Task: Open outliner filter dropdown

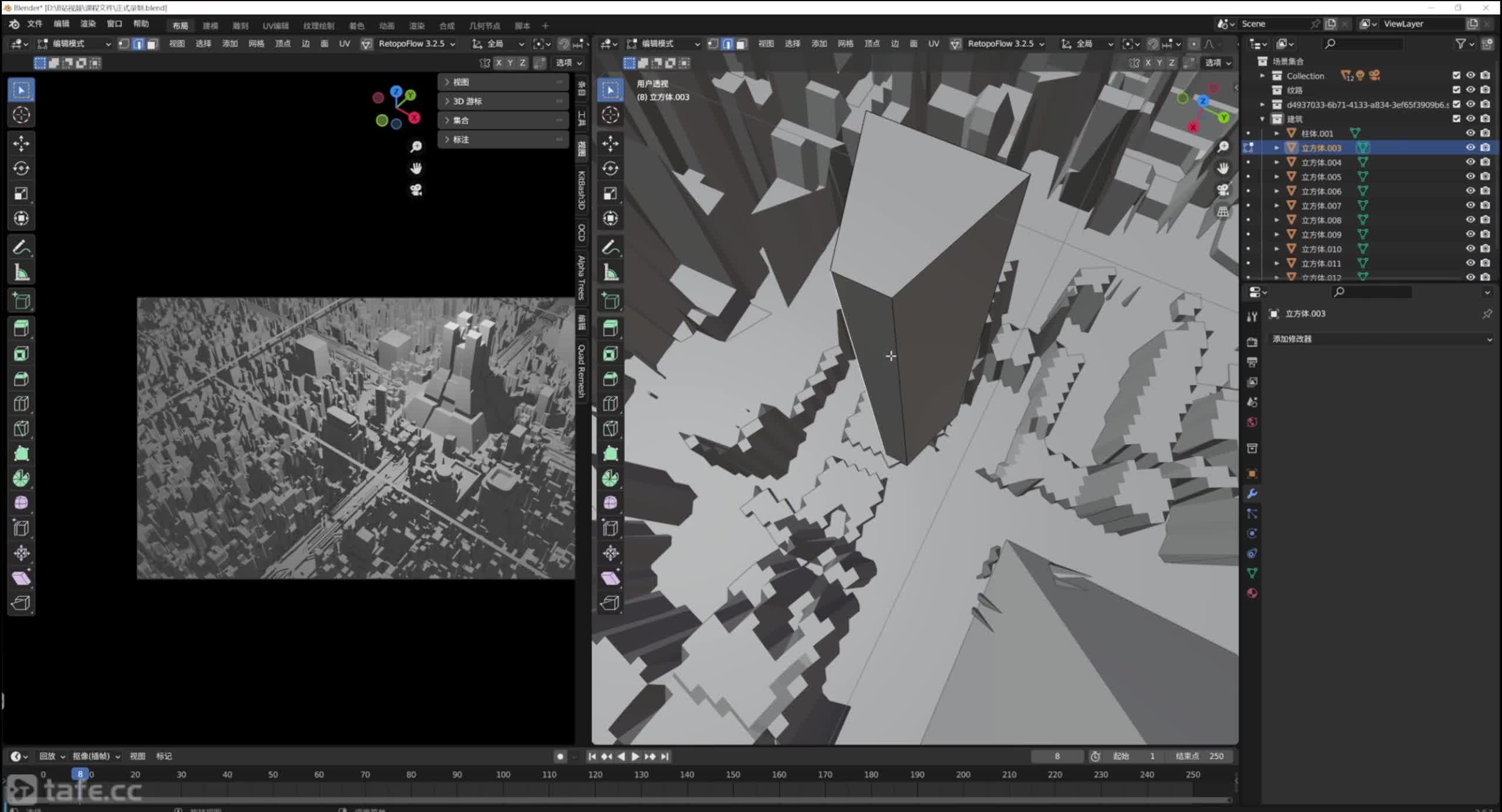Action: [1464, 44]
